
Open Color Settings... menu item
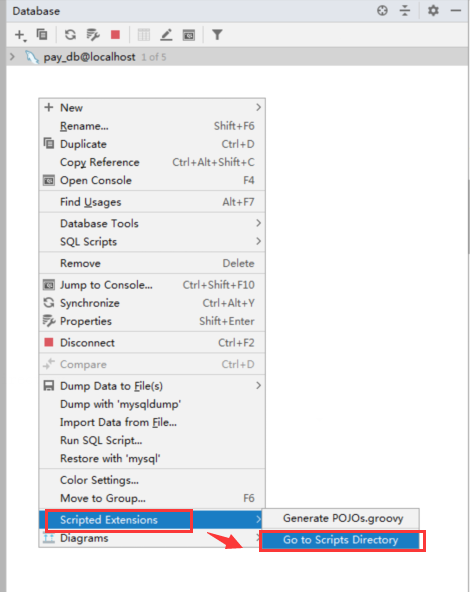[x=152, y=480]
